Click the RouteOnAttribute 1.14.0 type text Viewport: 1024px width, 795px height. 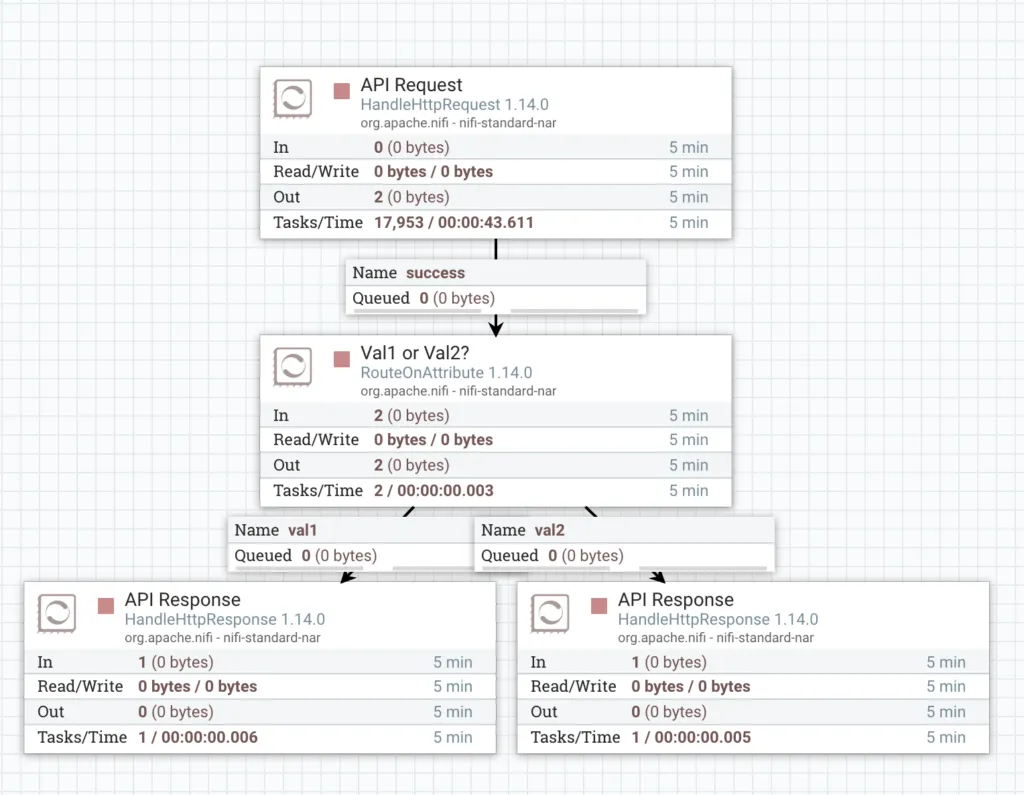(x=446, y=373)
